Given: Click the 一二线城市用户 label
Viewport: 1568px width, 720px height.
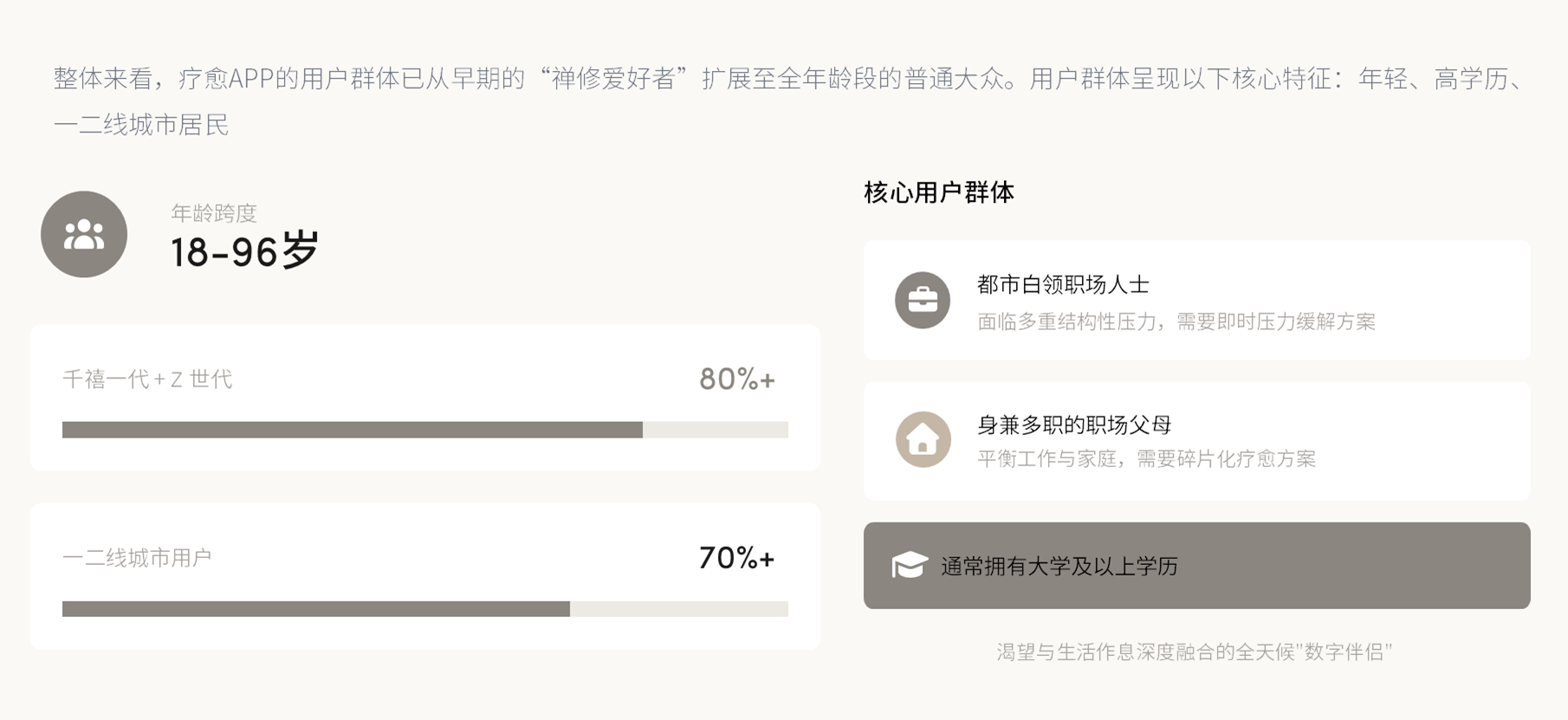Looking at the screenshot, I should click(x=137, y=558).
